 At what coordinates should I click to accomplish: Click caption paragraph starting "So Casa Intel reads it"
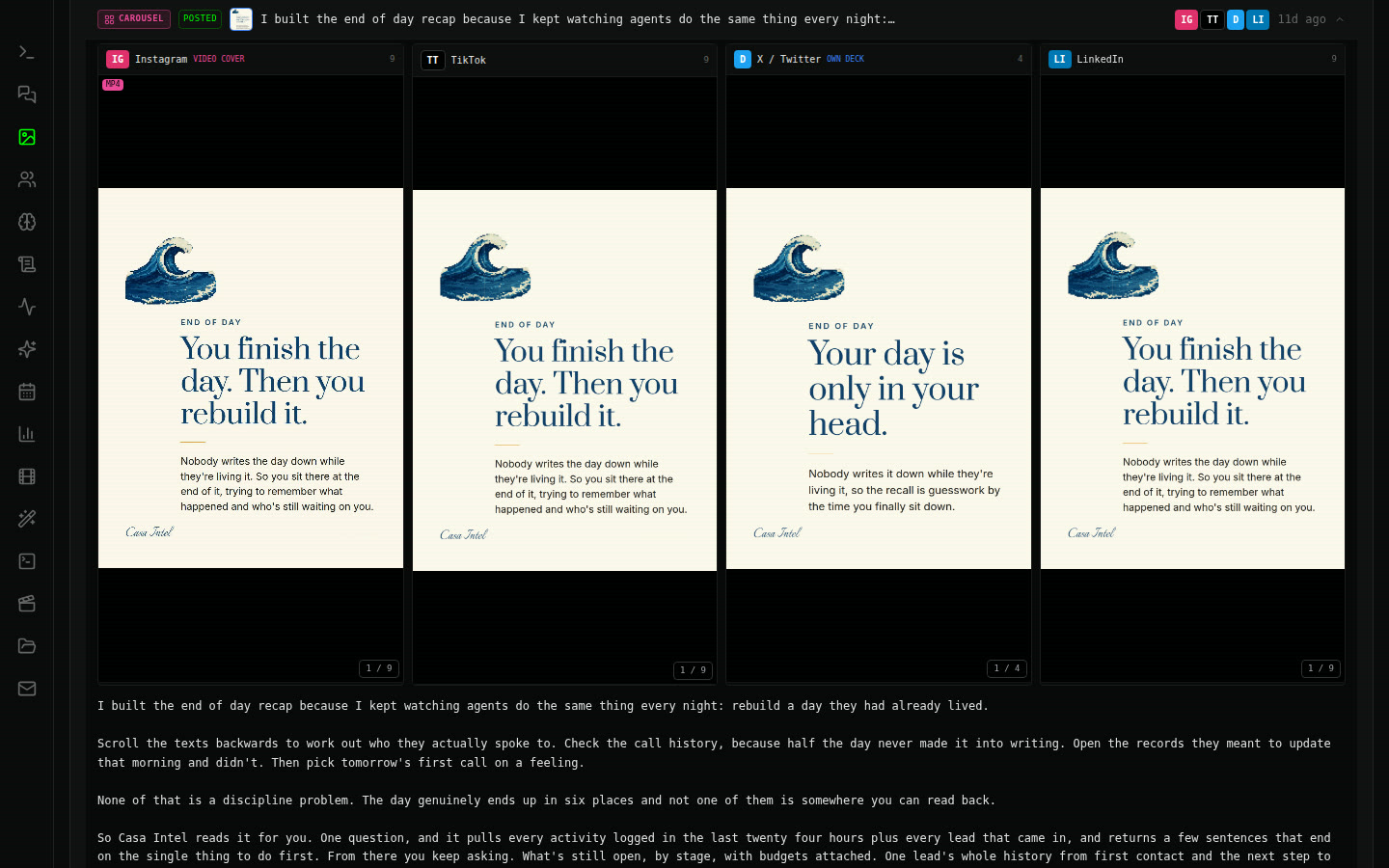click(714, 848)
